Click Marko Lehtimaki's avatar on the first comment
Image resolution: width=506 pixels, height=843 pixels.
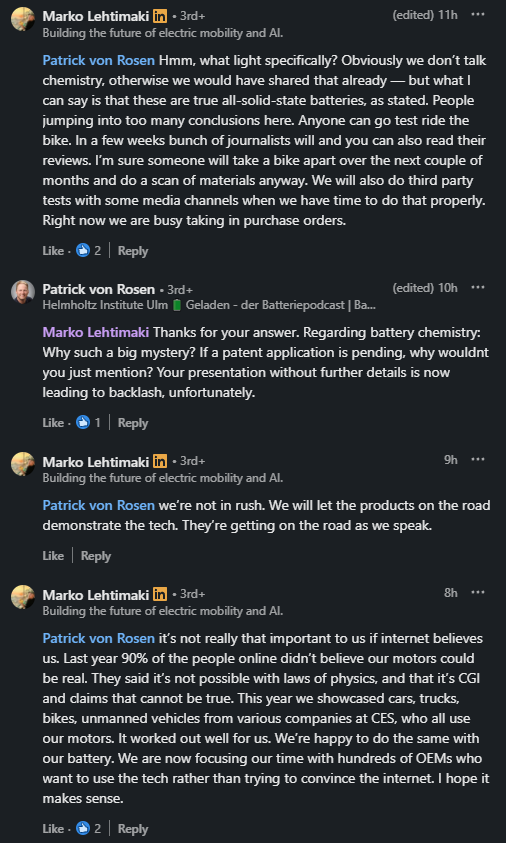pyautogui.click(x=23, y=19)
